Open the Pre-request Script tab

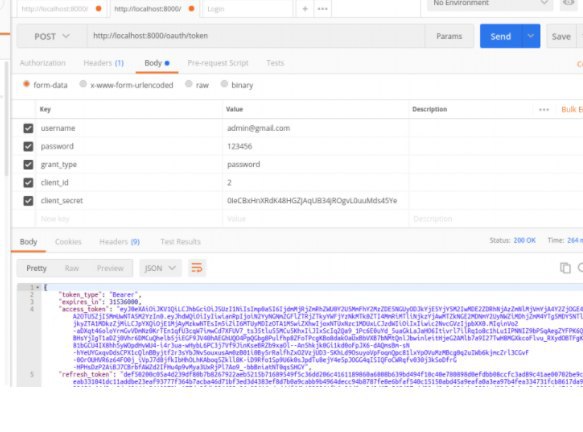click(x=218, y=63)
